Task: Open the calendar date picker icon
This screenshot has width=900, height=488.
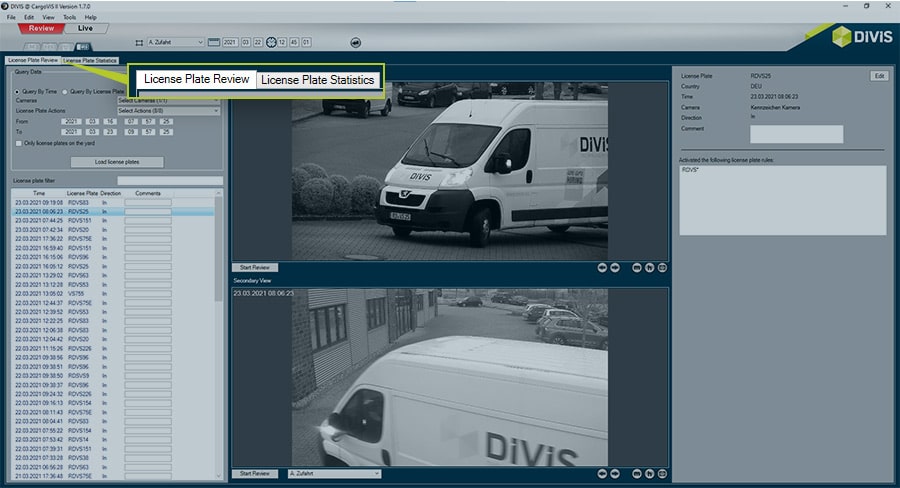Action: [x=214, y=42]
